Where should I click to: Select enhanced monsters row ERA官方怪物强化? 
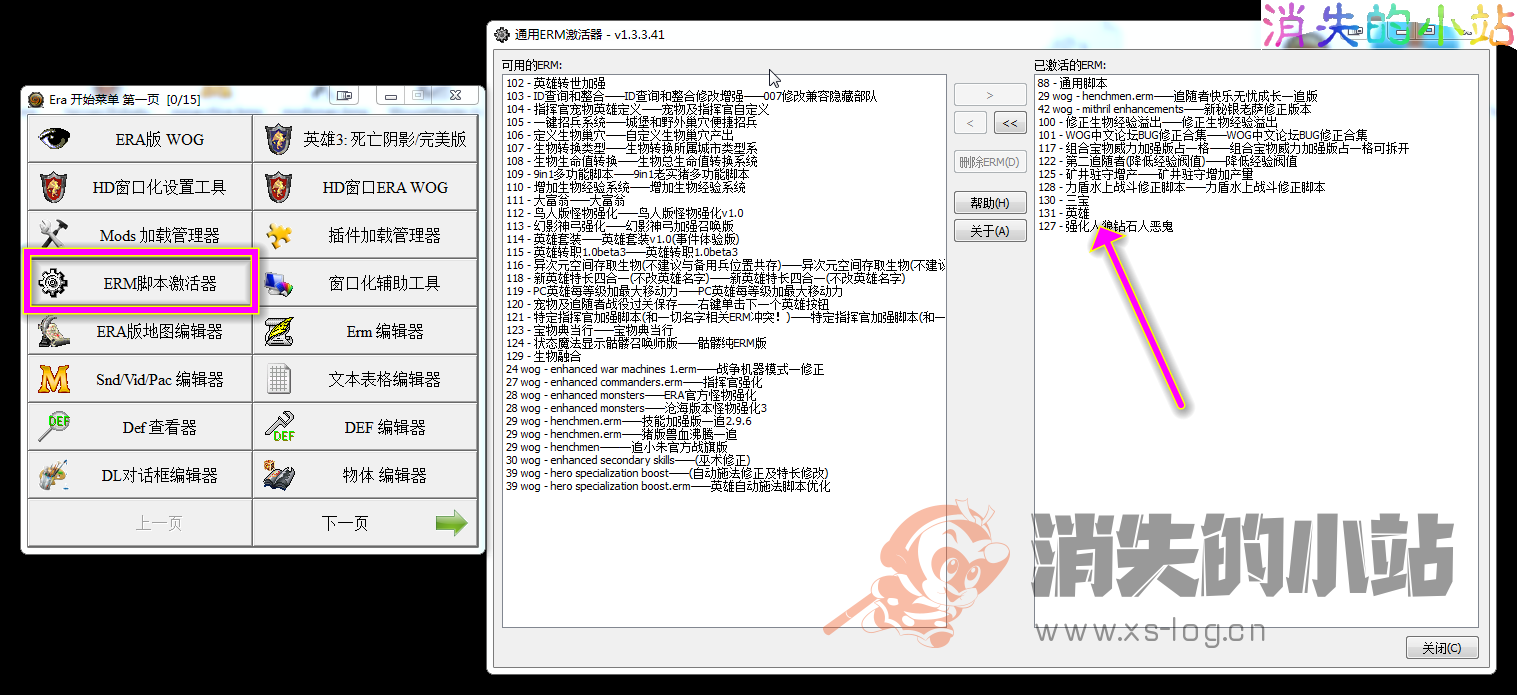click(725, 395)
